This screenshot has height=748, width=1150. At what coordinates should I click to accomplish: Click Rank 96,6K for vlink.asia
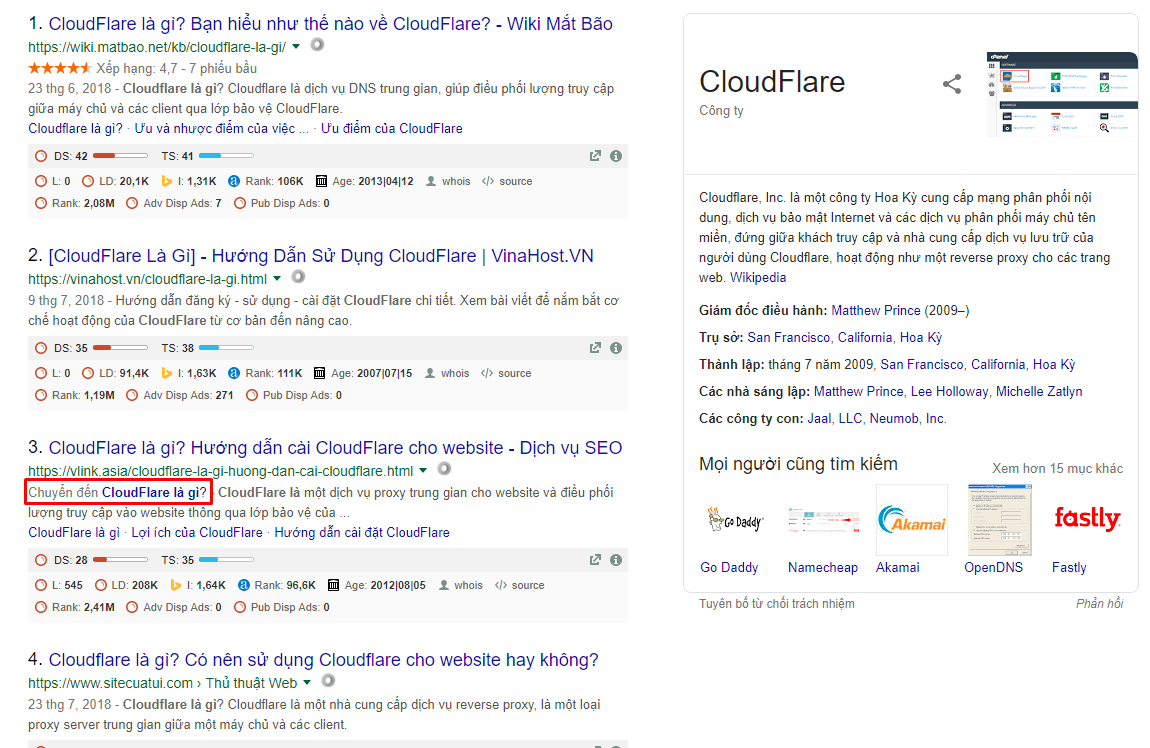(276, 585)
